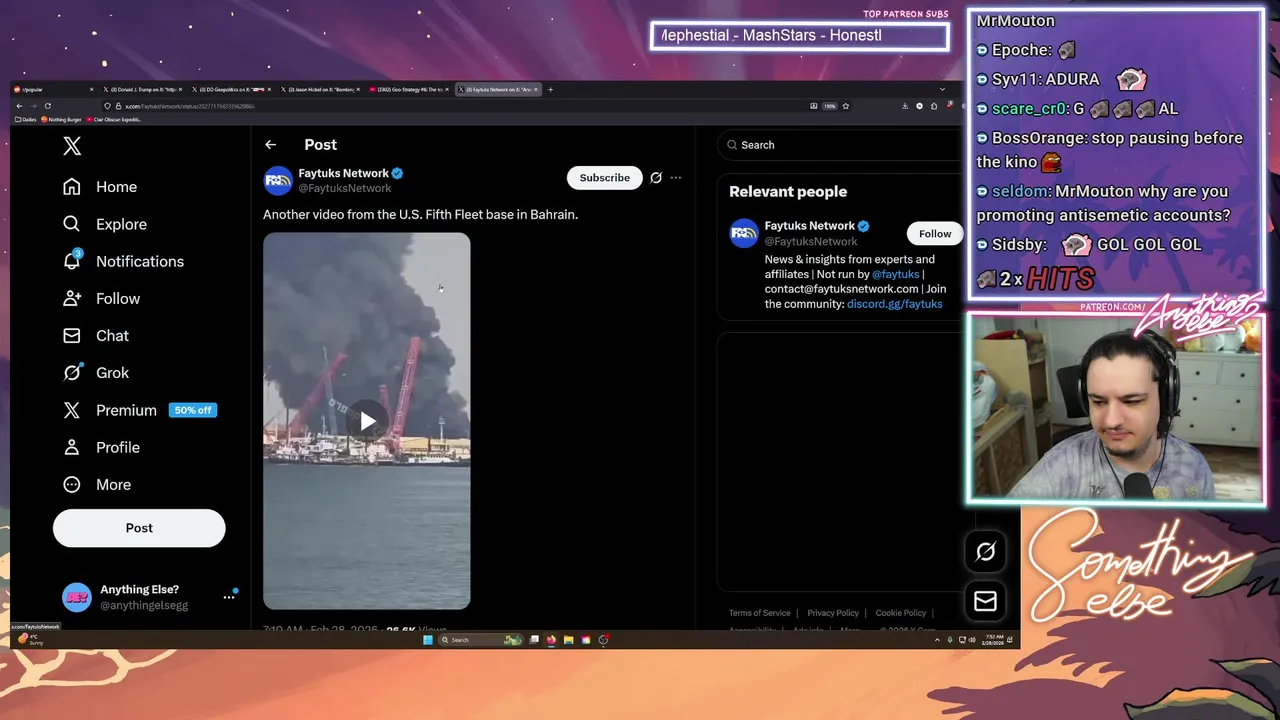
Task: Open the @faytuks mention link
Action: coord(895,274)
